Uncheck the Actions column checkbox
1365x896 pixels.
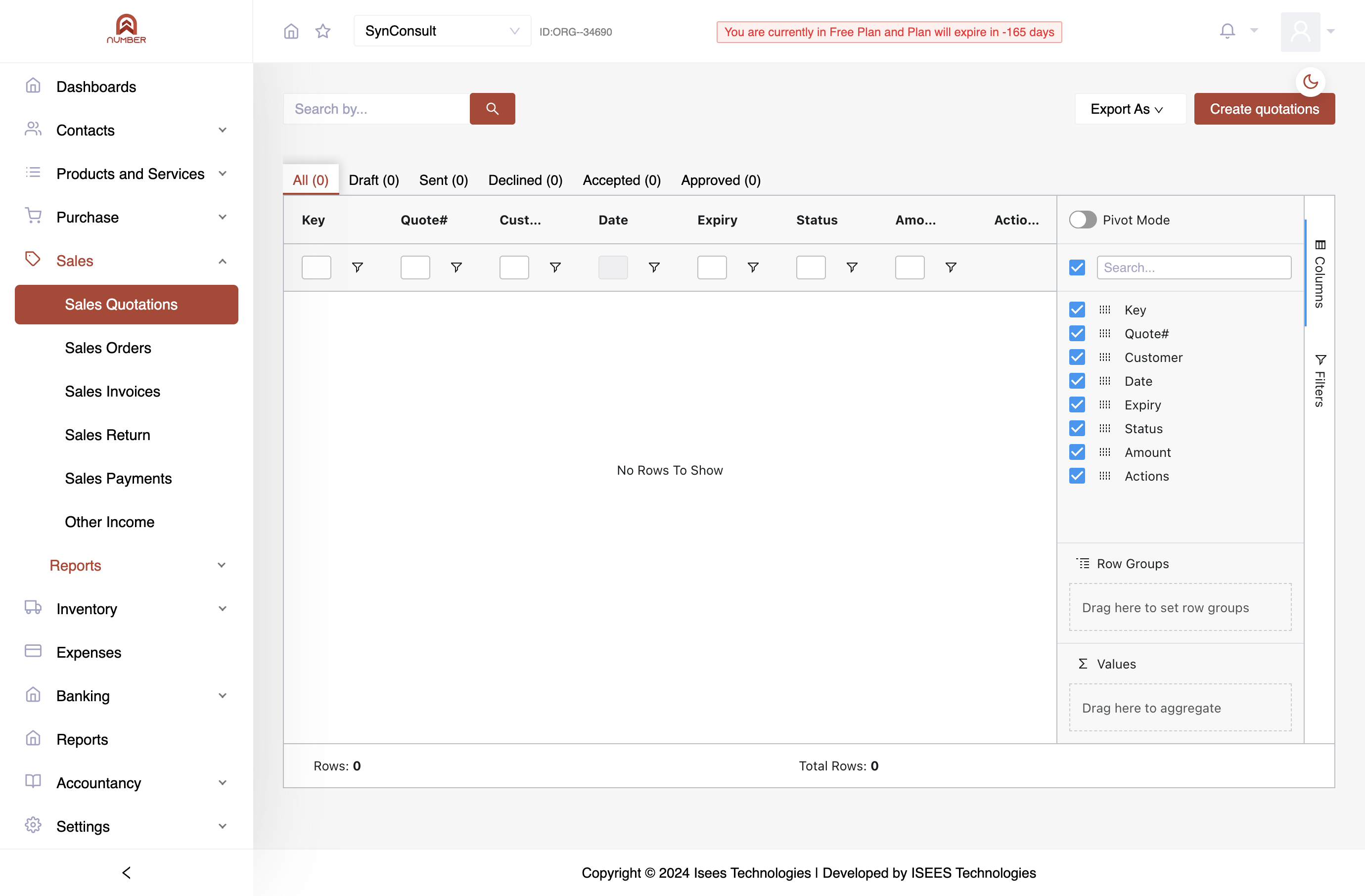click(1077, 476)
